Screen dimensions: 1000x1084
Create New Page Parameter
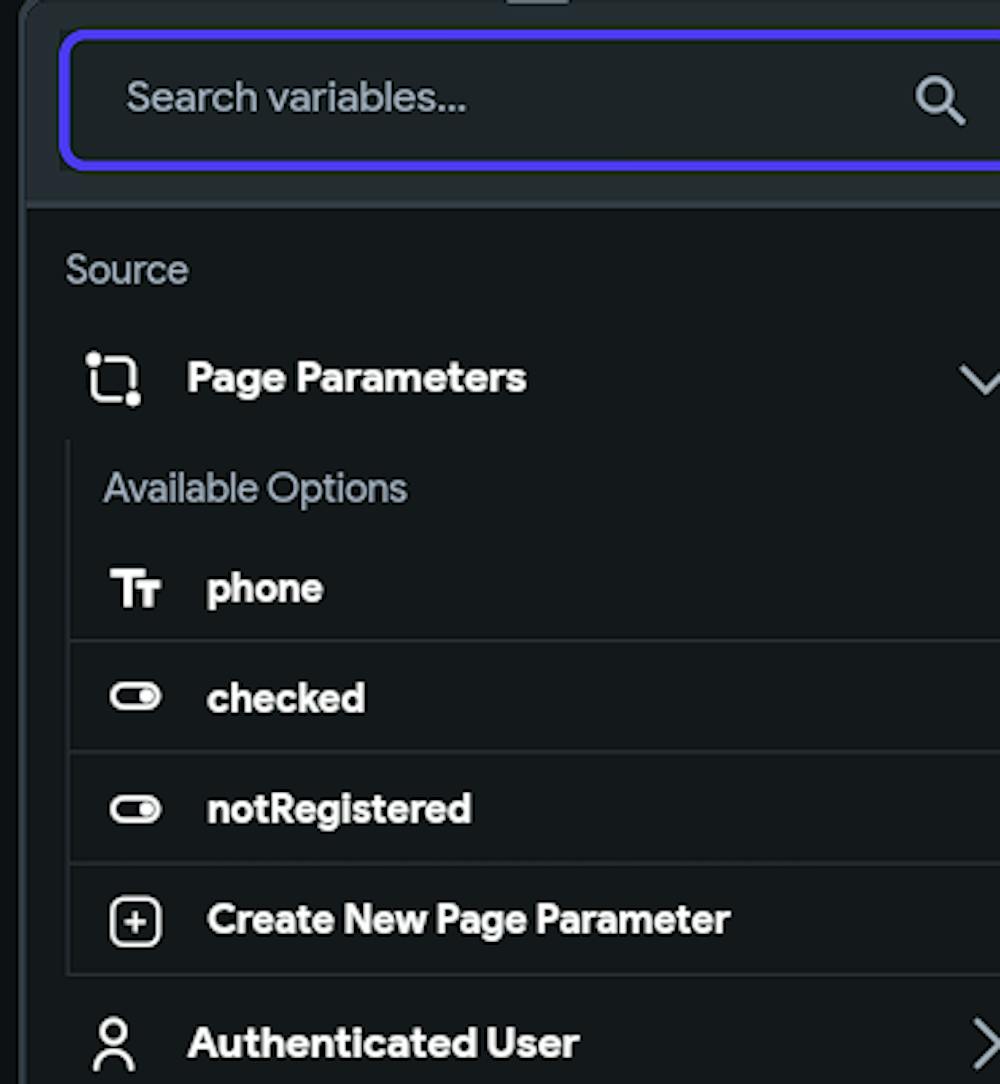(x=468, y=920)
